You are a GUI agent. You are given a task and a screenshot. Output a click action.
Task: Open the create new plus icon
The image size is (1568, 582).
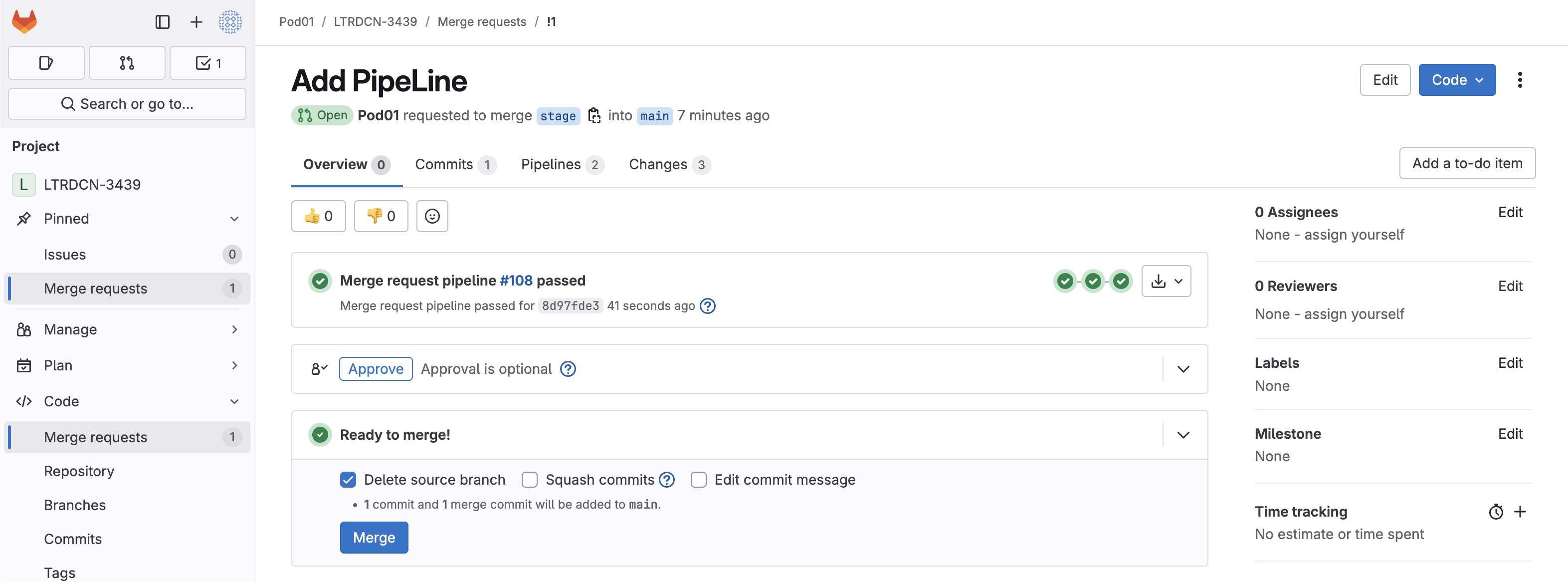[196, 22]
